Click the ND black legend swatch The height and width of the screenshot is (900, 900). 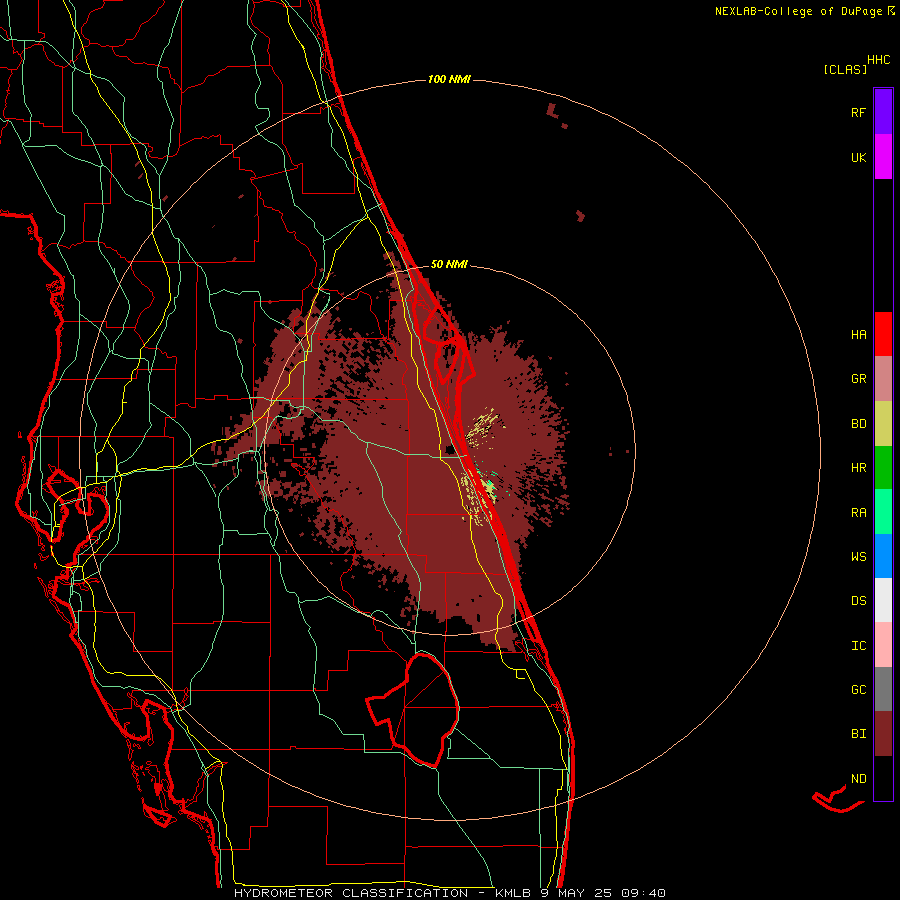[883, 778]
